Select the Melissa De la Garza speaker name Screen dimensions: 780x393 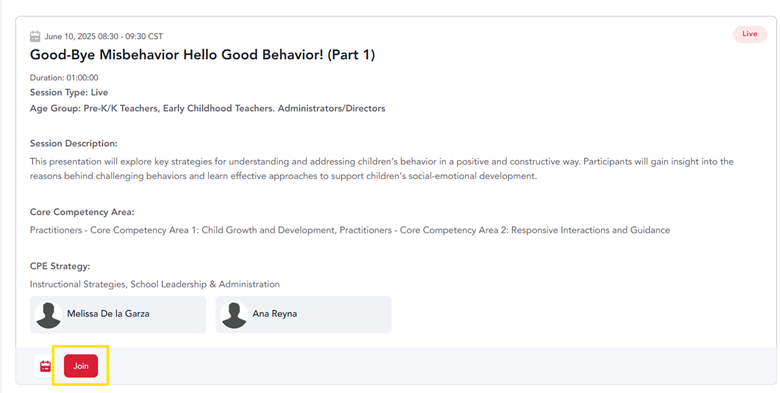point(108,314)
